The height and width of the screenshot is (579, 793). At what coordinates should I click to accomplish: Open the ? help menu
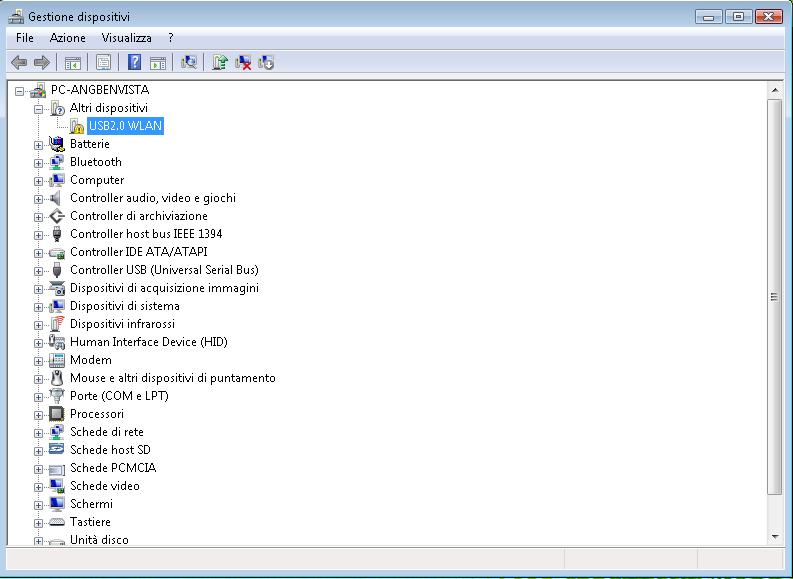tap(171, 38)
